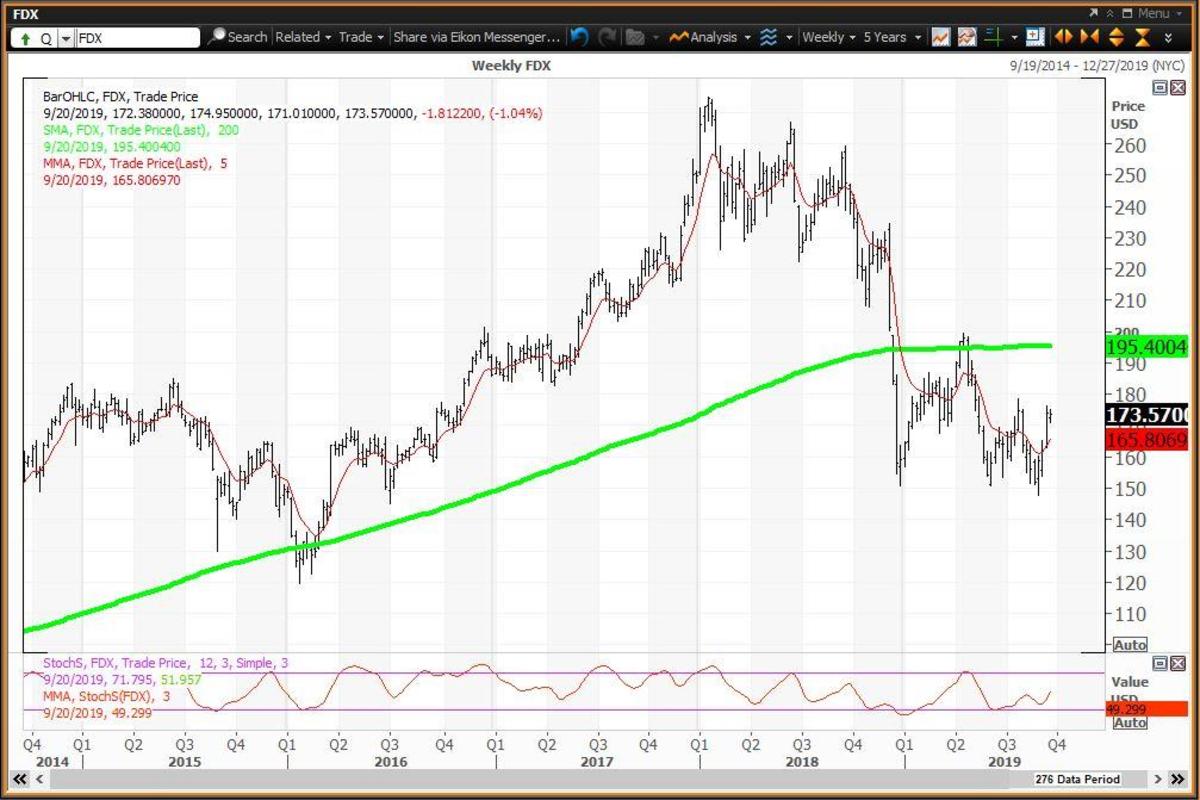The image size is (1200, 800).
Task: Click the Undo icon
Action: coord(577,37)
